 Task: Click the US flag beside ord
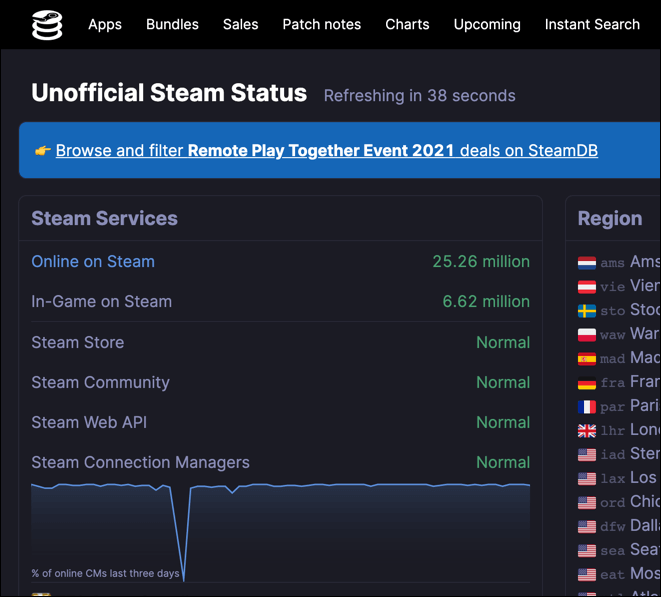pyautogui.click(x=587, y=503)
